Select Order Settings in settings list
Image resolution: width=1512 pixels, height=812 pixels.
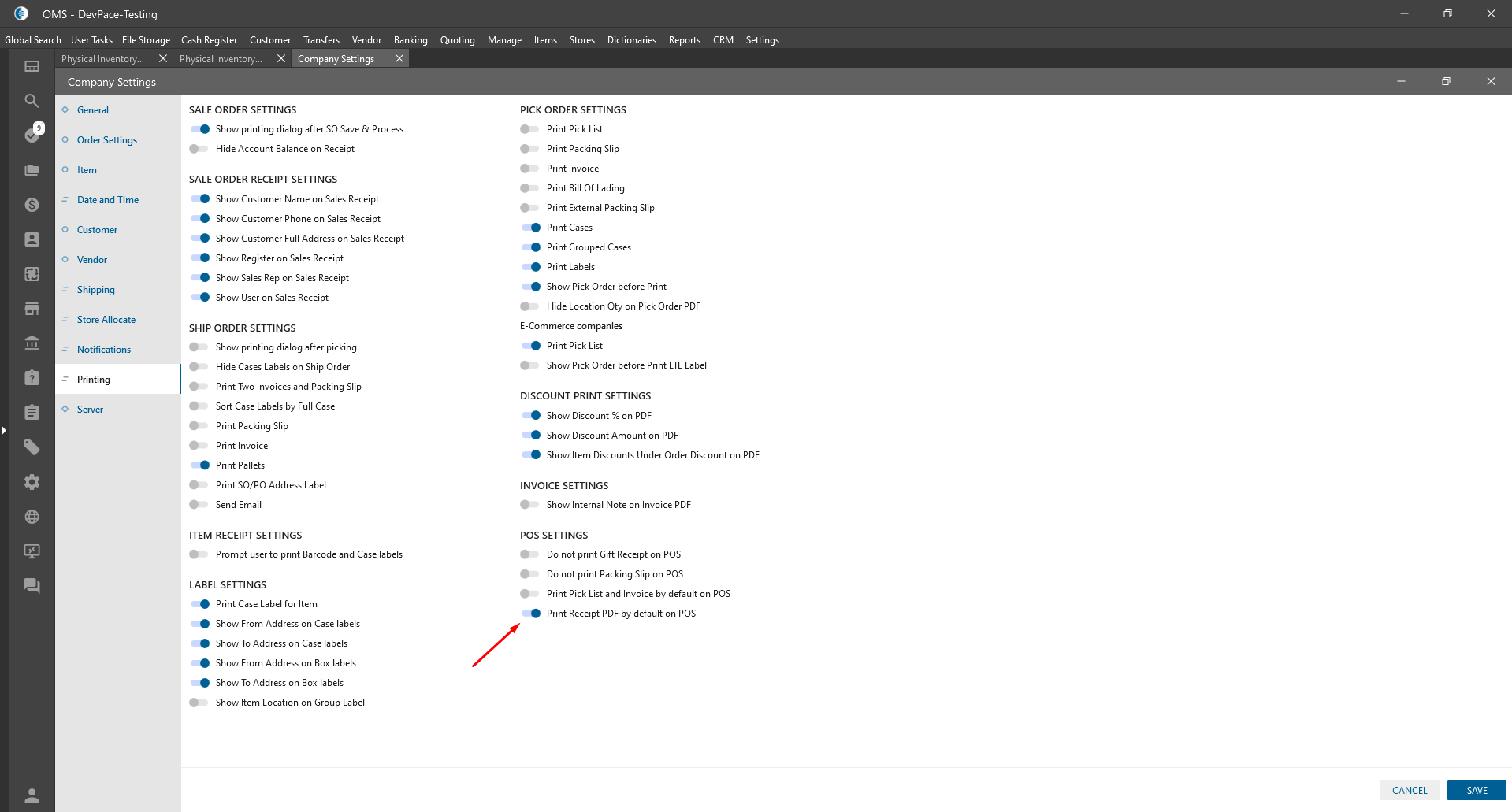click(107, 140)
